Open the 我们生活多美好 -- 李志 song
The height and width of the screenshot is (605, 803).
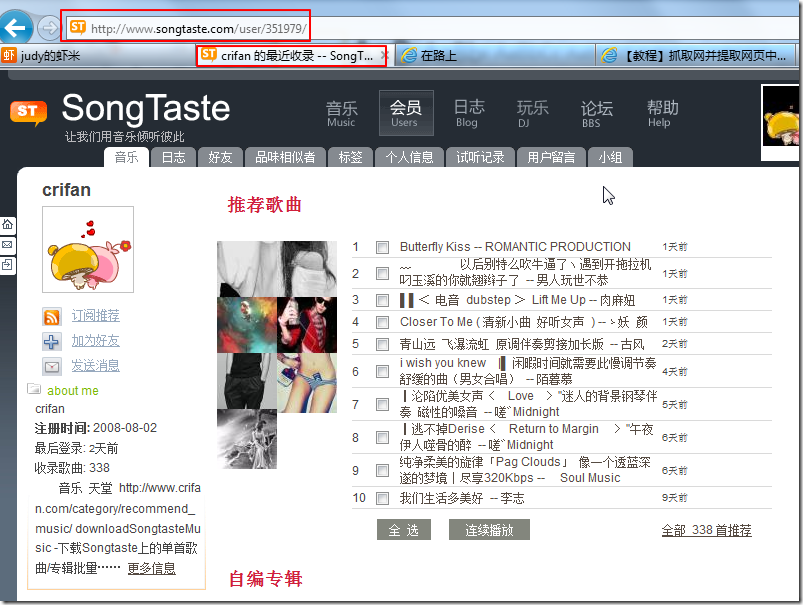[x=462, y=498]
